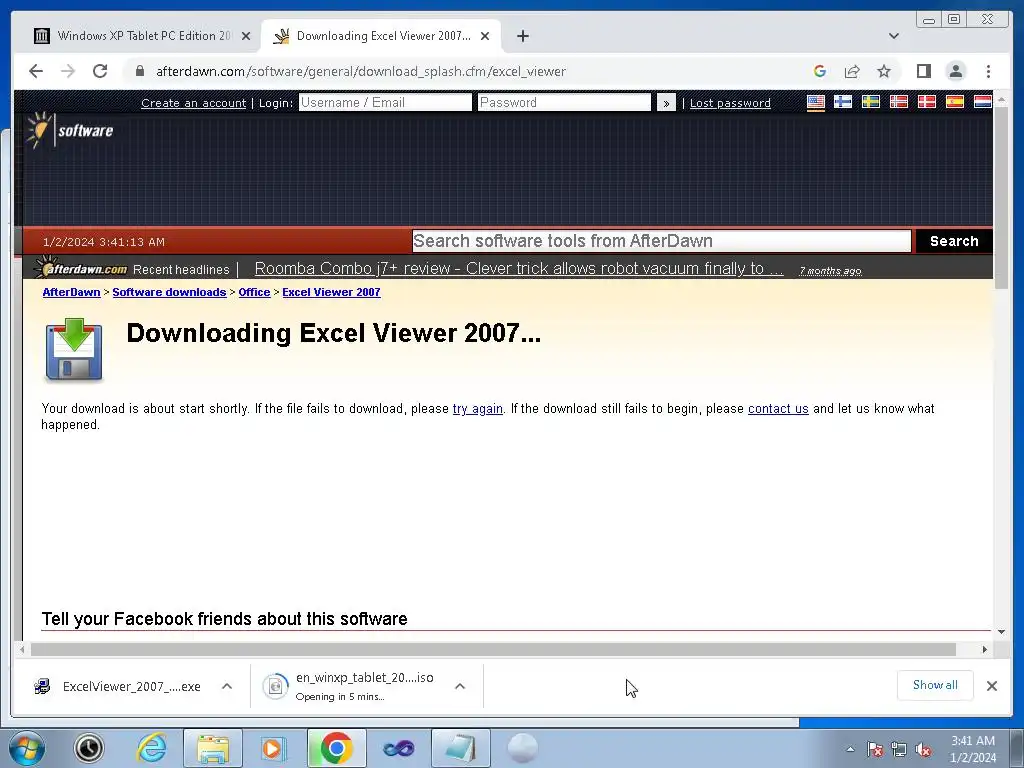Click the floppy disk download icon
The height and width of the screenshot is (768, 1024).
pos(74,349)
